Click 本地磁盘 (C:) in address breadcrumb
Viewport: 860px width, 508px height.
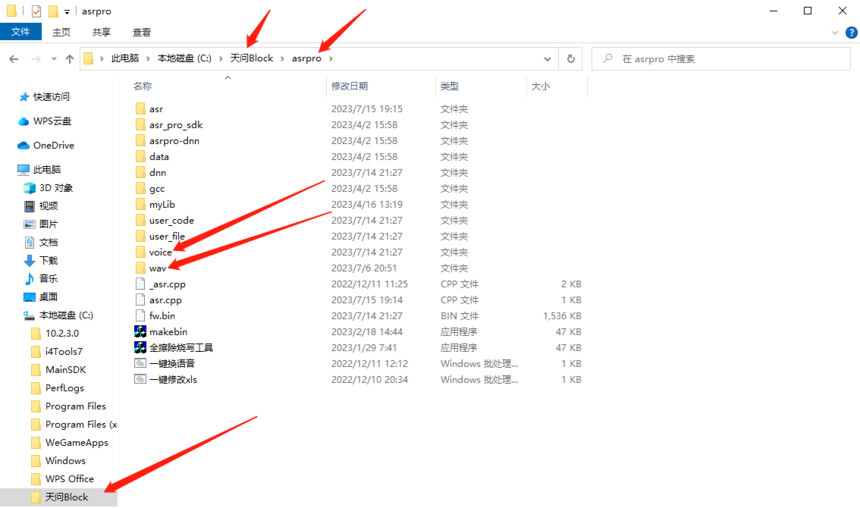(184, 58)
